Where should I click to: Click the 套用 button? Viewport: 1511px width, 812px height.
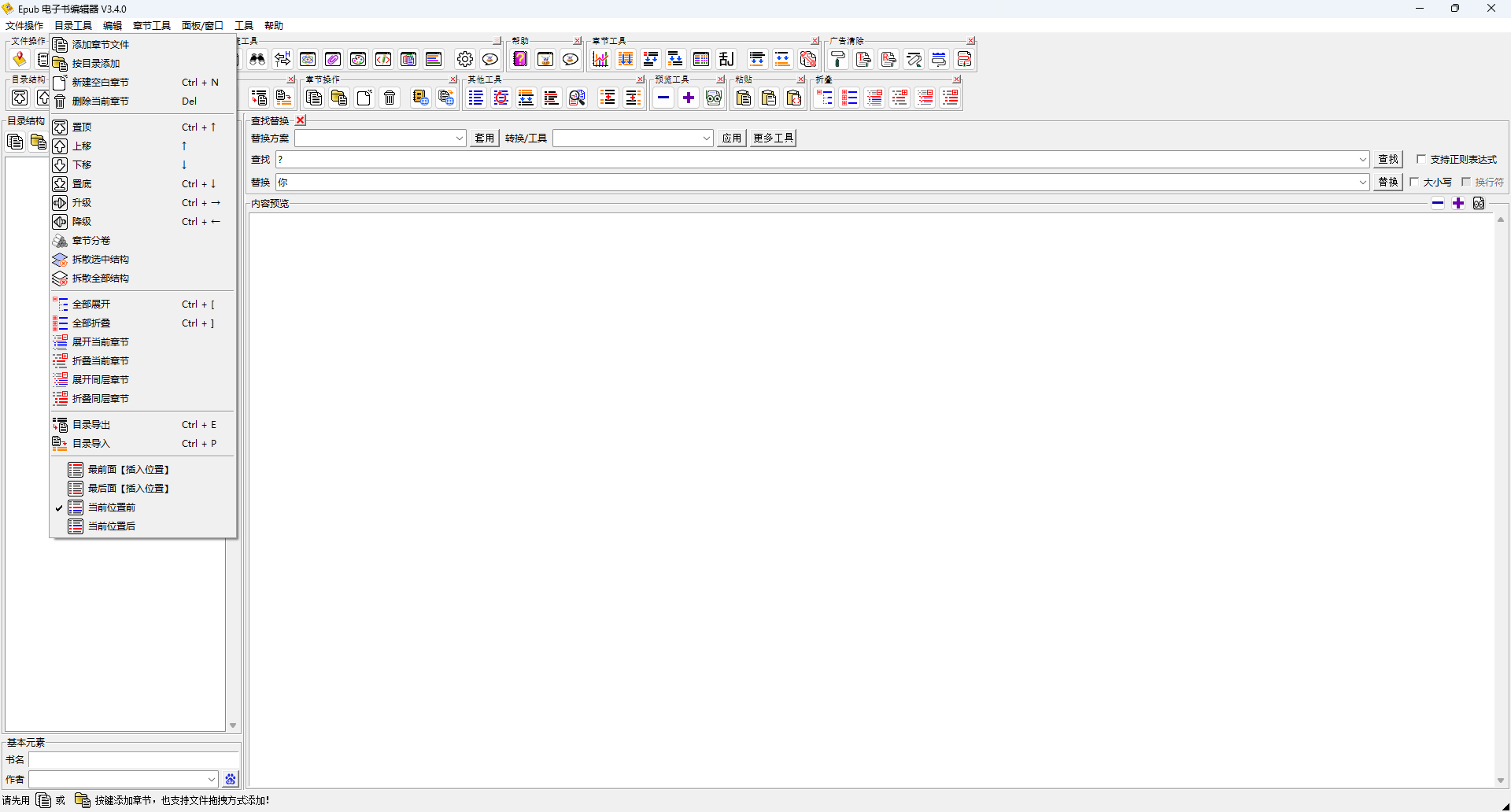pyautogui.click(x=485, y=138)
